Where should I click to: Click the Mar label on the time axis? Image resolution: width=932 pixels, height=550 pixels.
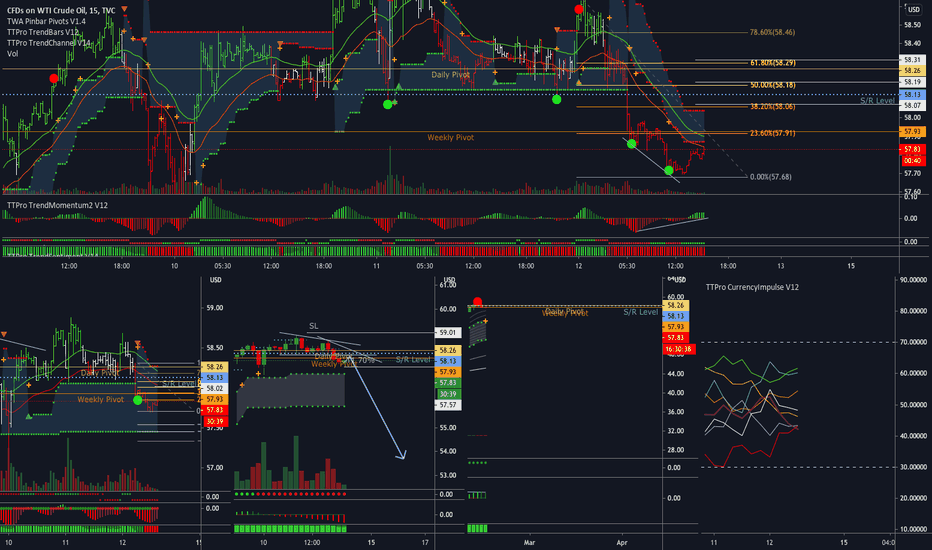point(530,542)
